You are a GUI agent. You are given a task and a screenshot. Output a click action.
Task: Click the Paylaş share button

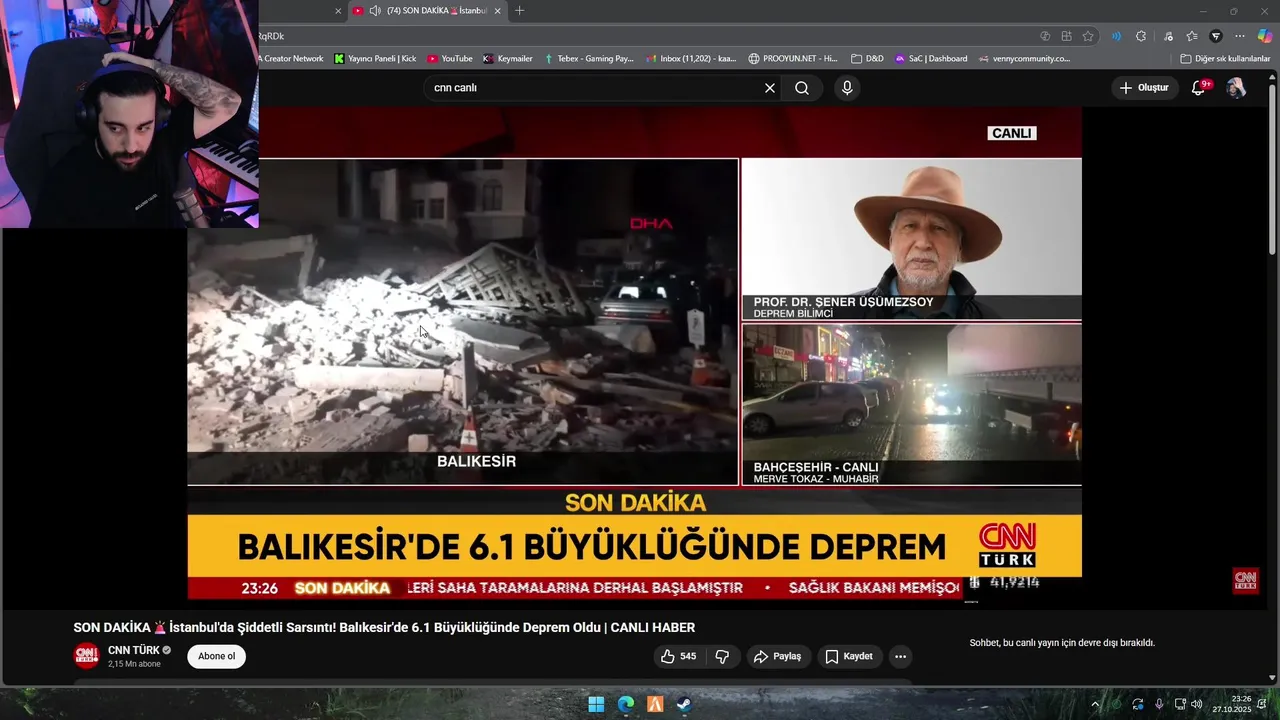[777, 657]
